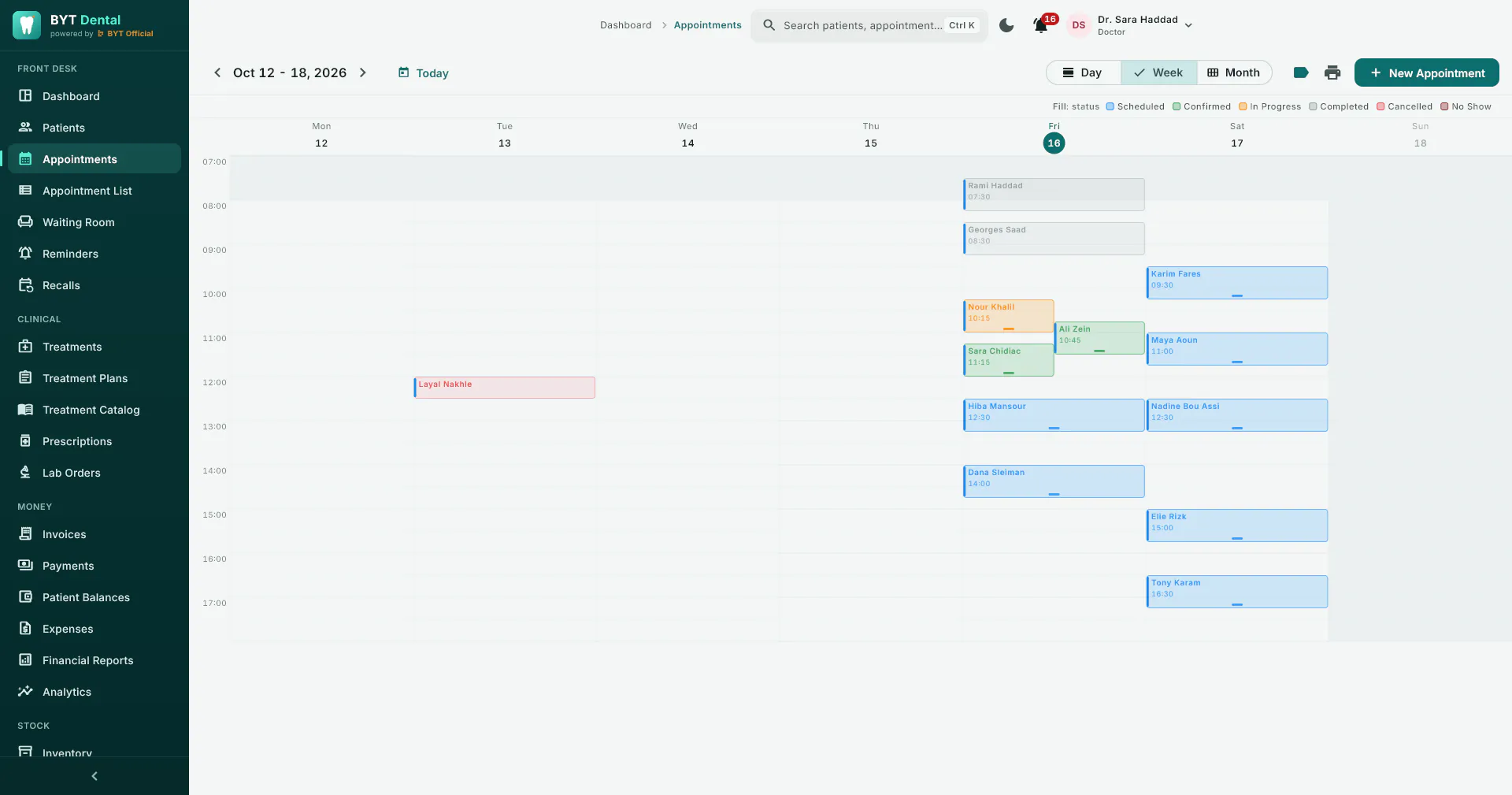Open Appointment List menu item
Screen dimensions: 1512x795
[x=94, y=191]
